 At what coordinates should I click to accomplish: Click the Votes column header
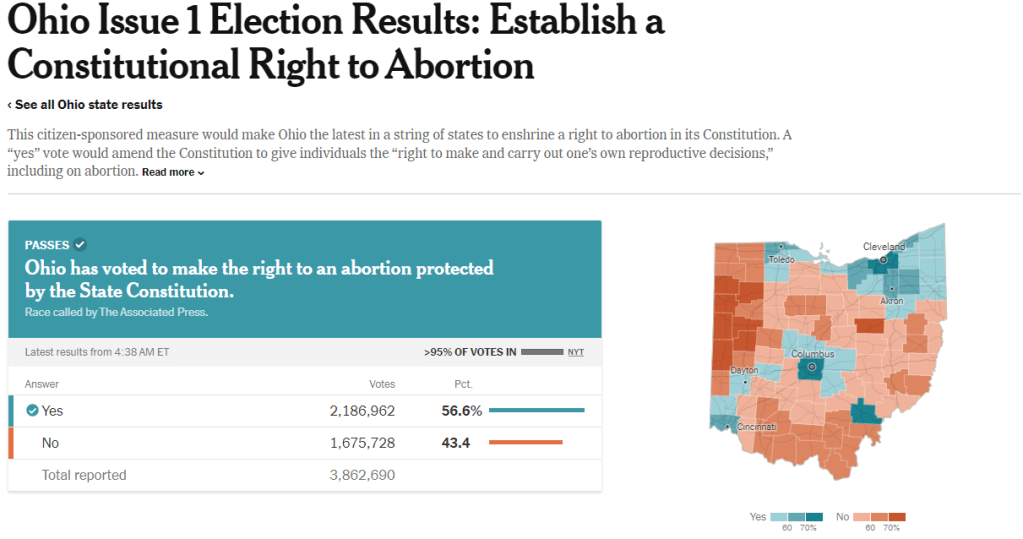382,384
